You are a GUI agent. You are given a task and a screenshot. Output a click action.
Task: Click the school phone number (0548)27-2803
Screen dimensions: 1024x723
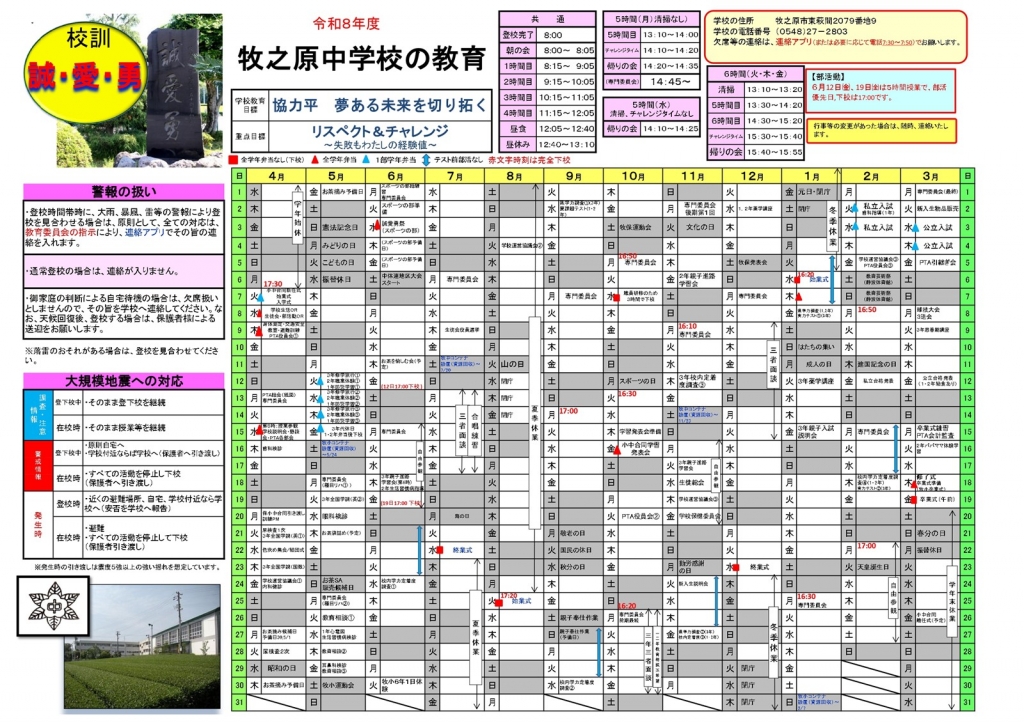tap(809, 31)
